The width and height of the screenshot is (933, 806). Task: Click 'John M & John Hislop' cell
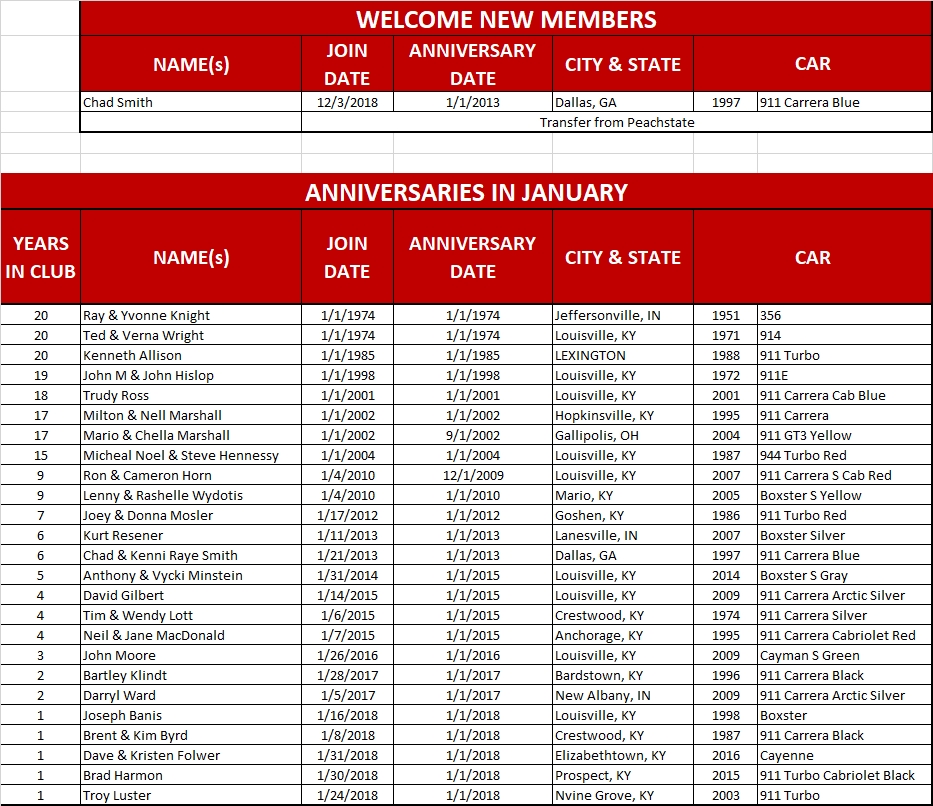pyautogui.click(x=191, y=375)
